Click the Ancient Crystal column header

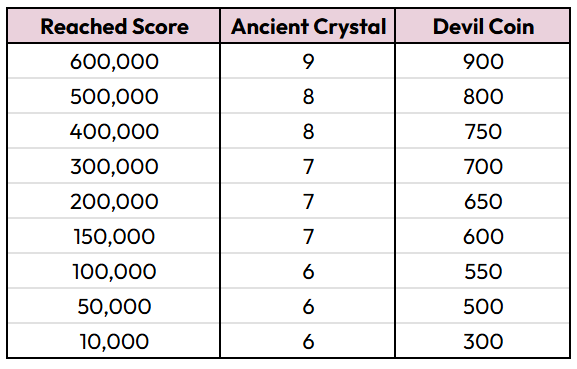[308, 26]
